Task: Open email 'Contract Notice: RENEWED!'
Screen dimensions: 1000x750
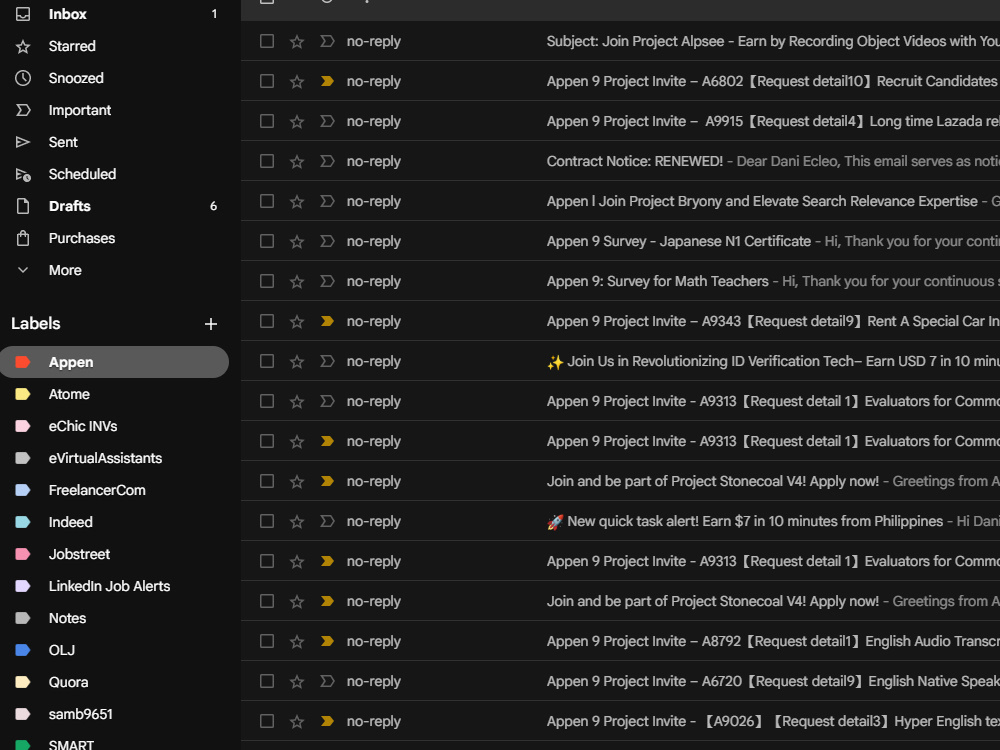Action: point(621,161)
